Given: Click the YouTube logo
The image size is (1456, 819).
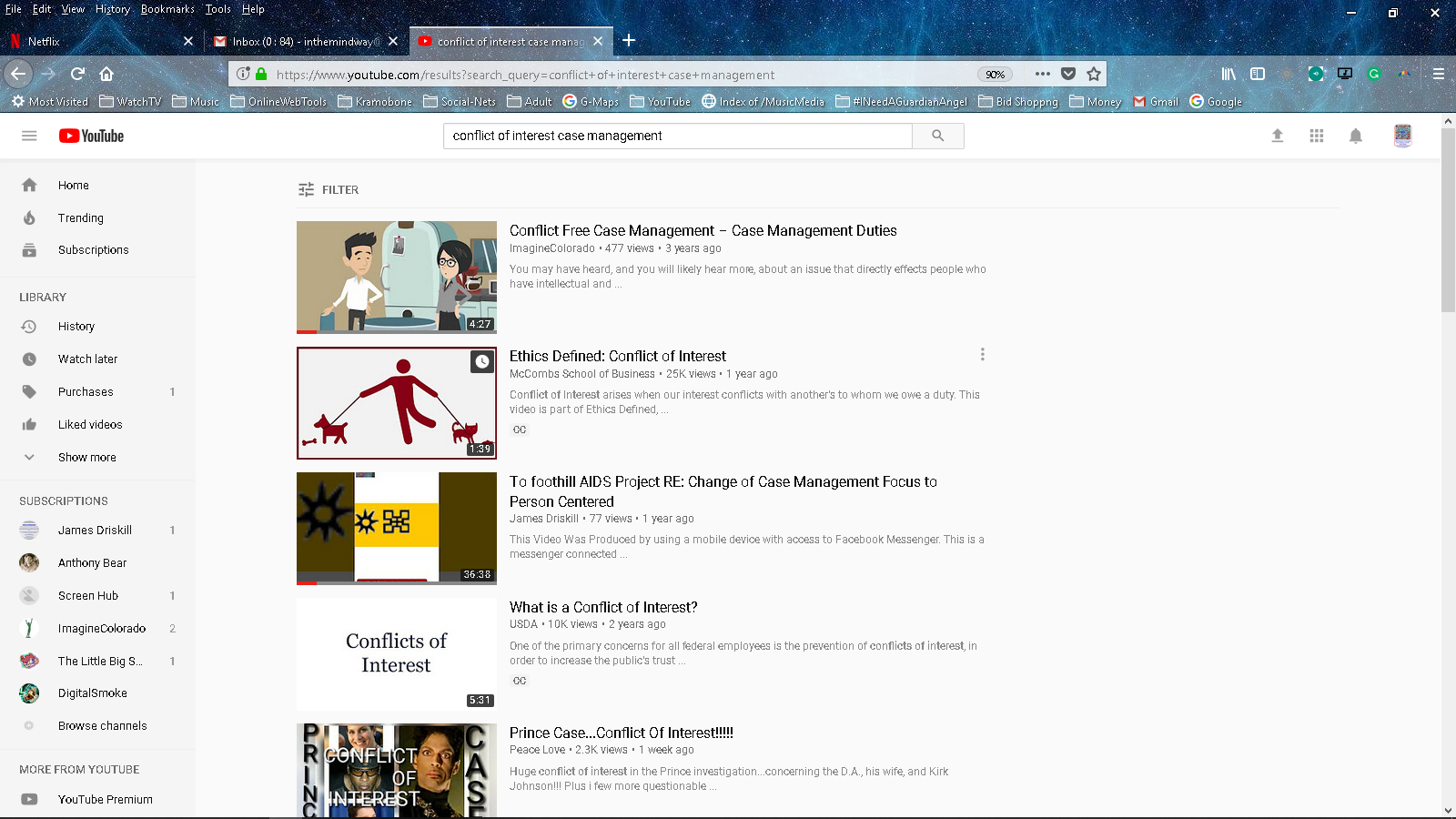Looking at the screenshot, I should 91,136.
